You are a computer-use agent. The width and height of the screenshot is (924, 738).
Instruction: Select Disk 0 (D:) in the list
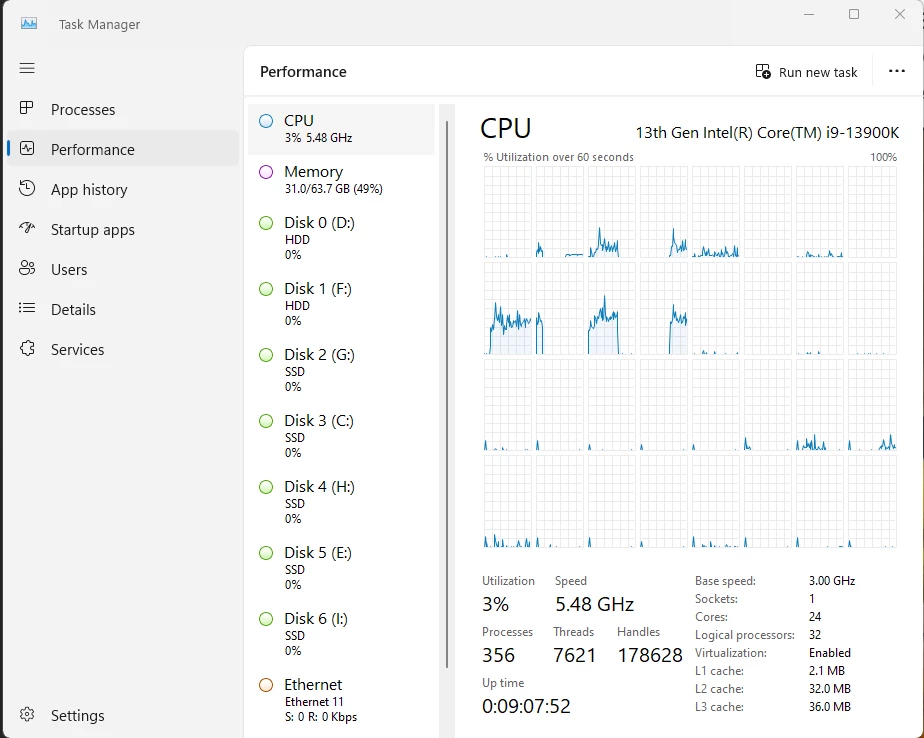[x=341, y=238]
